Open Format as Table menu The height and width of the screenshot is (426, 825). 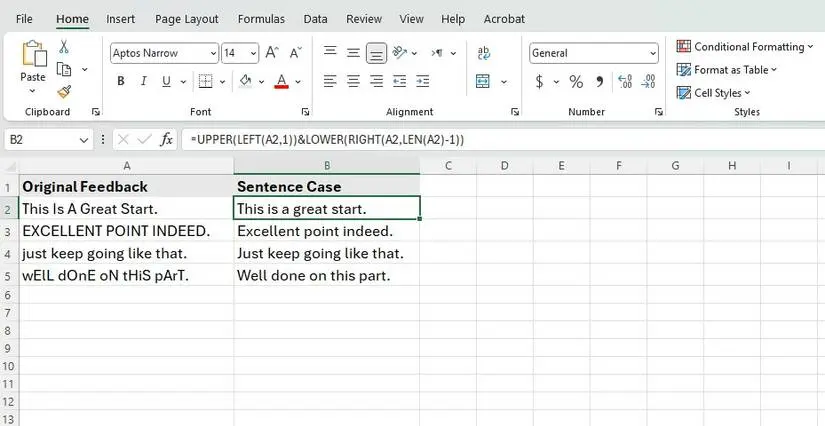[726, 70]
